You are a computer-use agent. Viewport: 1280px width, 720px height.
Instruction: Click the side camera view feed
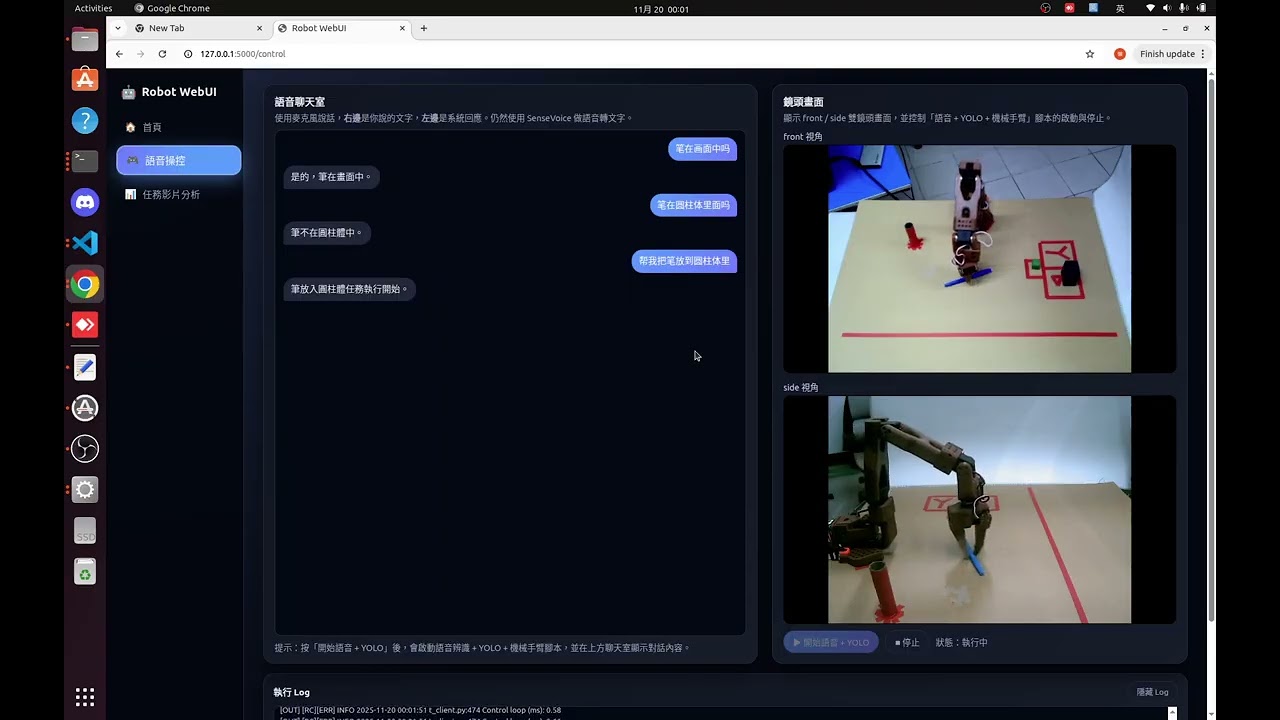979,509
